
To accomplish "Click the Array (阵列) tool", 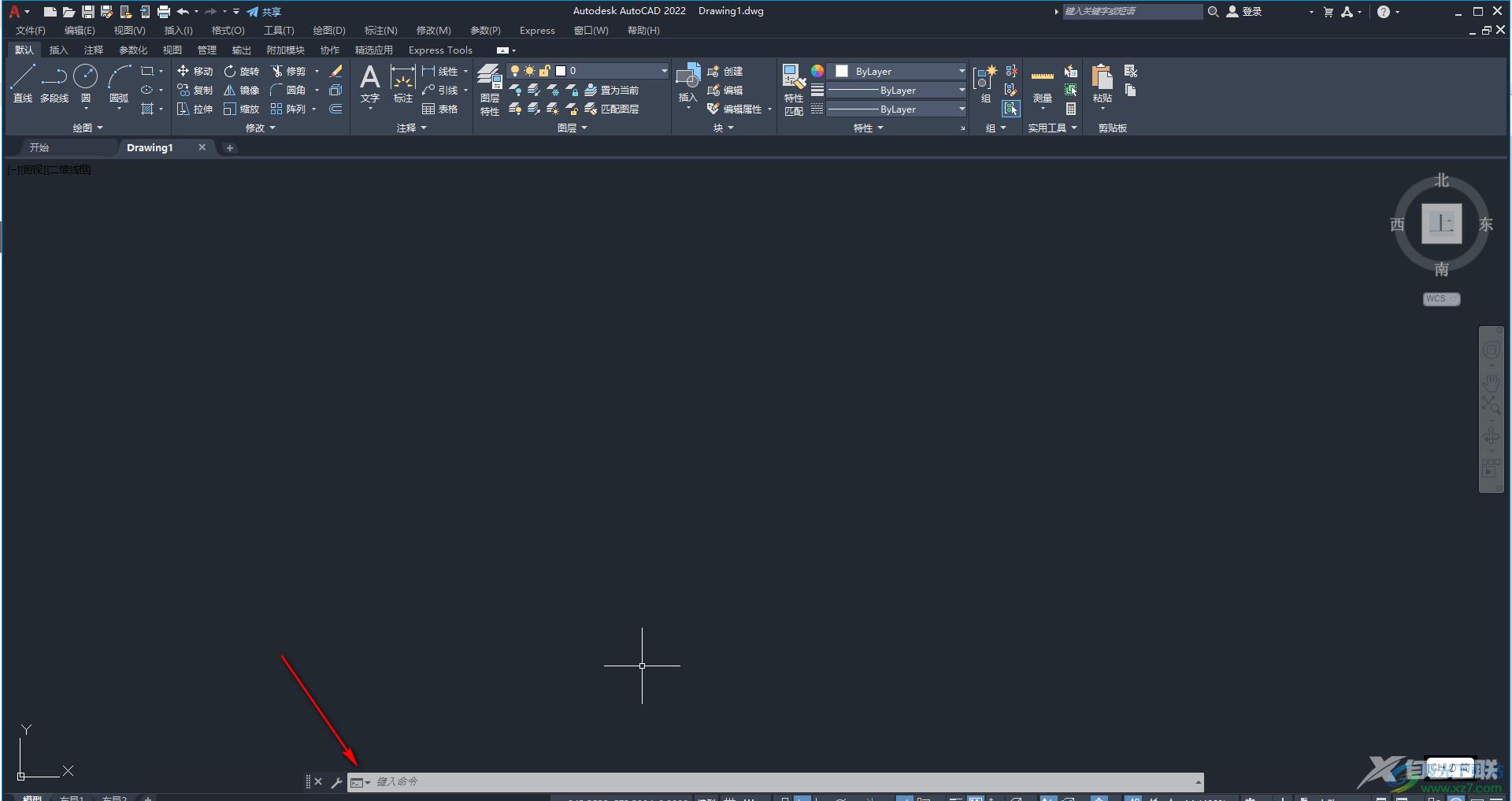I will pyautogui.click(x=288, y=109).
